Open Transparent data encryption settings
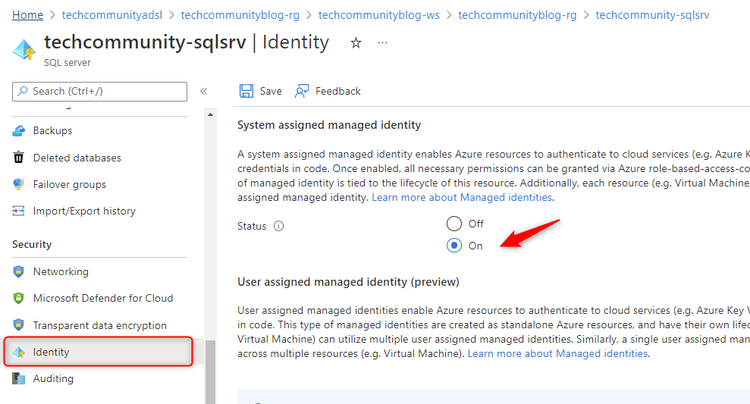The image size is (750, 404). point(99,325)
